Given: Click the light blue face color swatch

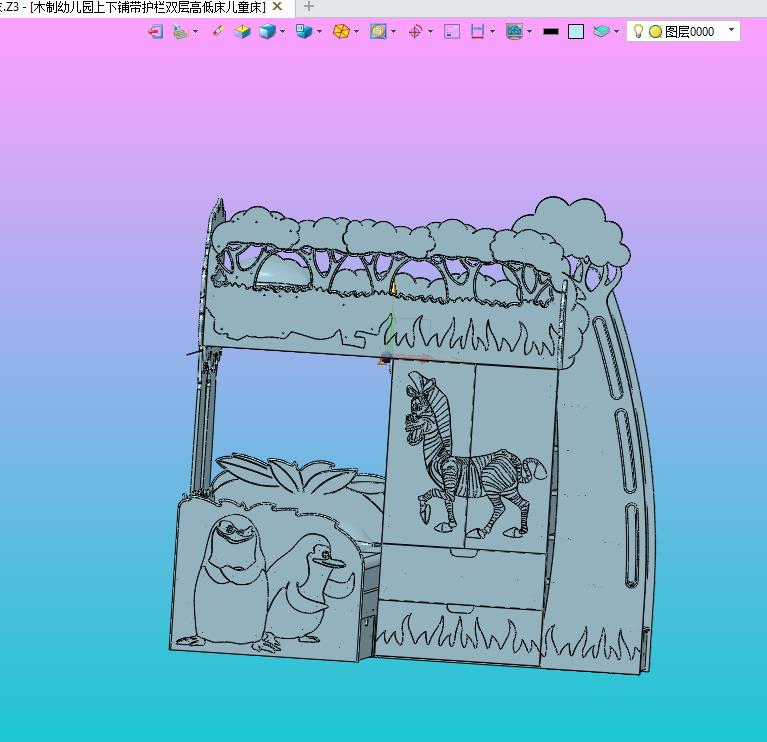Looking at the screenshot, I should click(x=576, y=32).
